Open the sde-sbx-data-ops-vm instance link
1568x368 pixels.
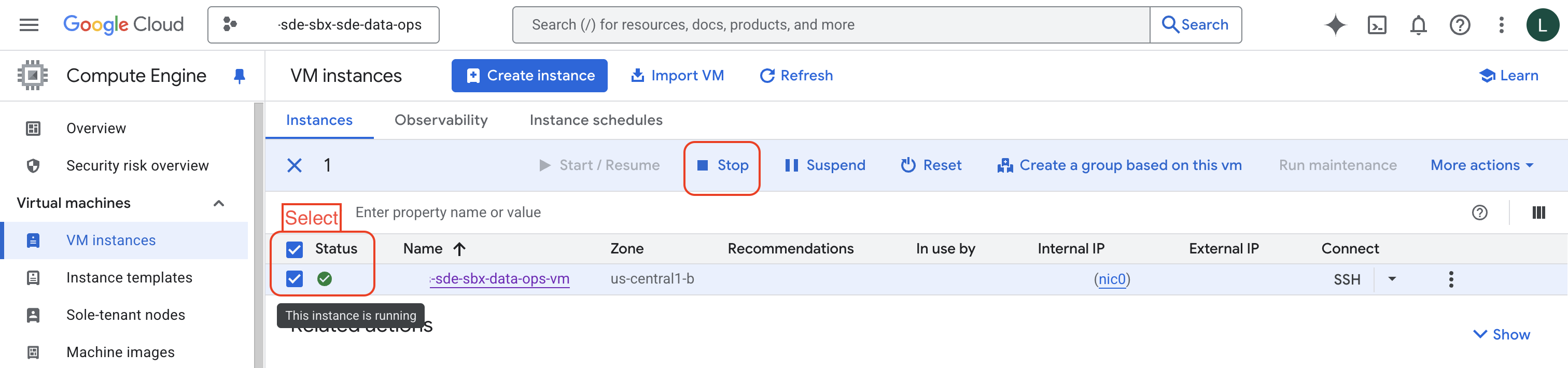(x=500, y=279)
